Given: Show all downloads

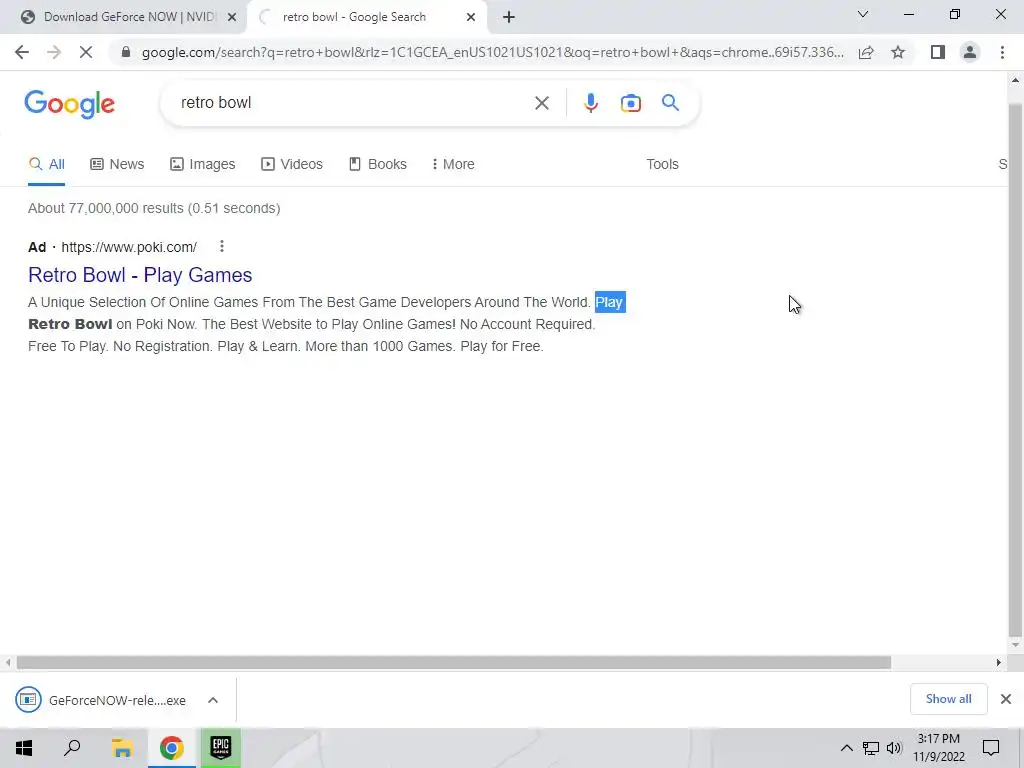Looking at the screenshot, I should 948,699.
